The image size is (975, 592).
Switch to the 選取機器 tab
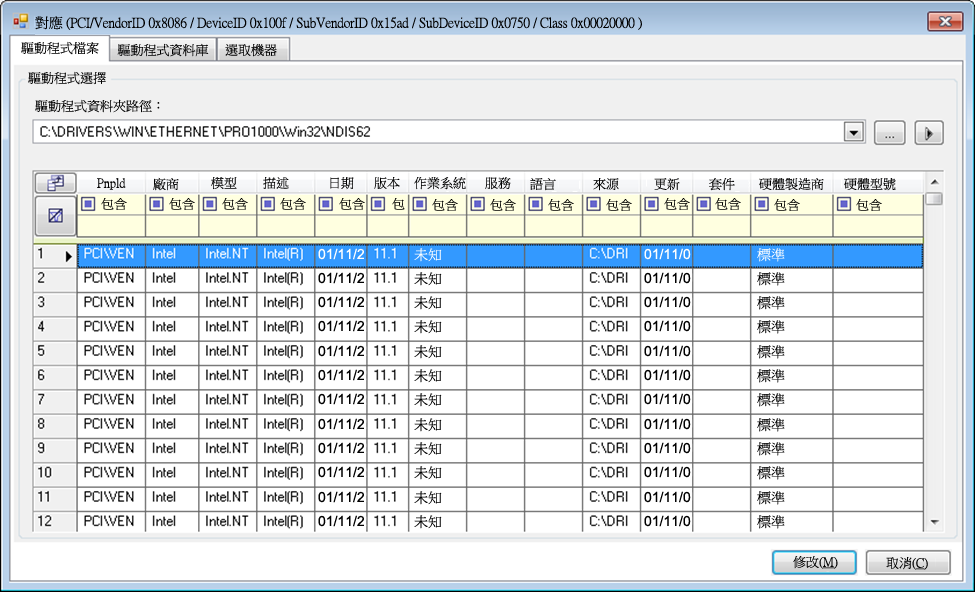253,50
